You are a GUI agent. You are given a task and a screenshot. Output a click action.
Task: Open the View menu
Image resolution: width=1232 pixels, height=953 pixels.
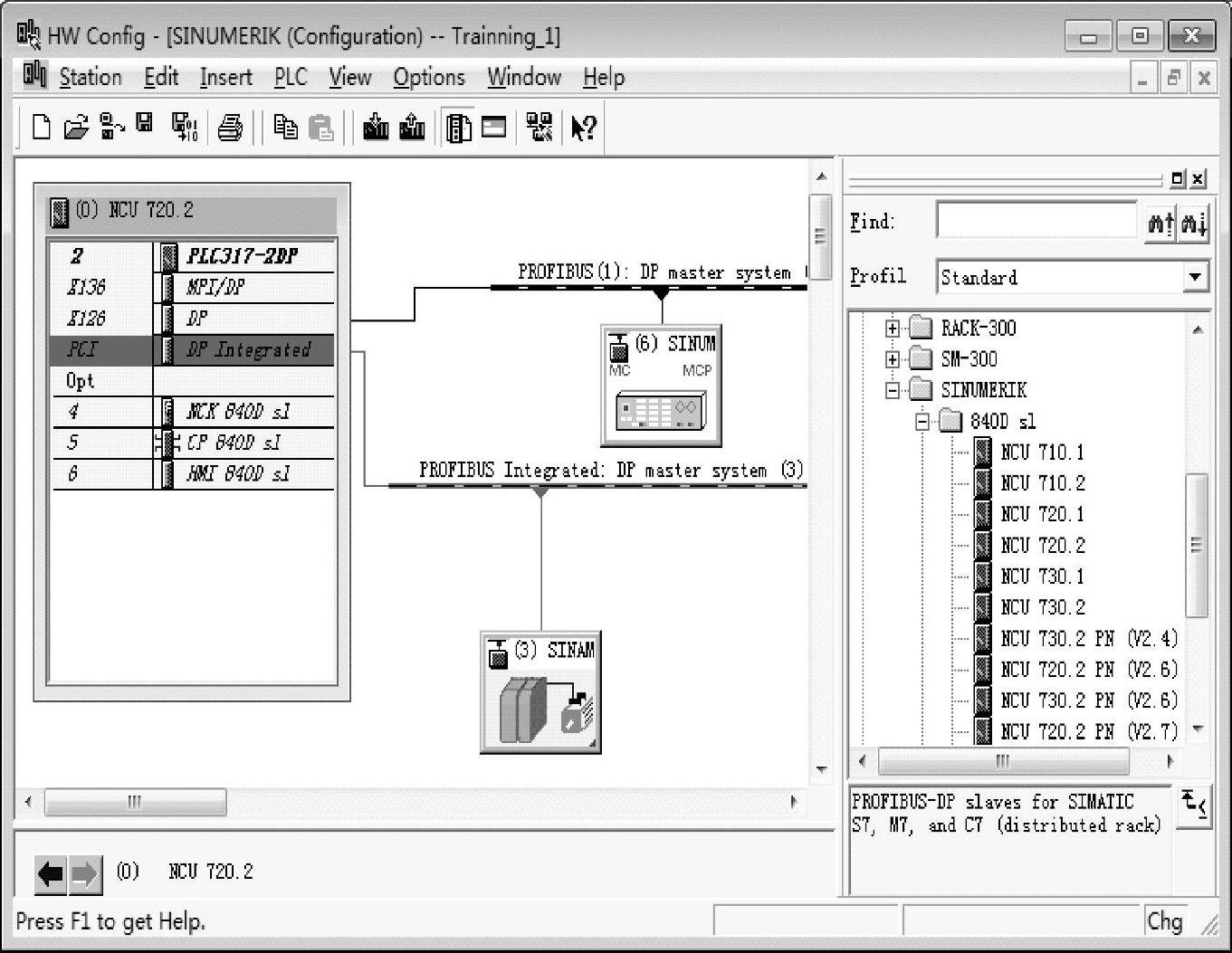point(349,78)
